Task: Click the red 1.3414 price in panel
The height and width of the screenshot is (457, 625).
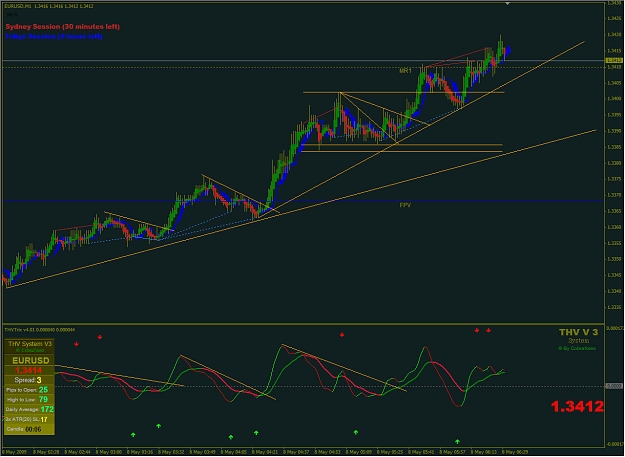Action: point(28,371)
